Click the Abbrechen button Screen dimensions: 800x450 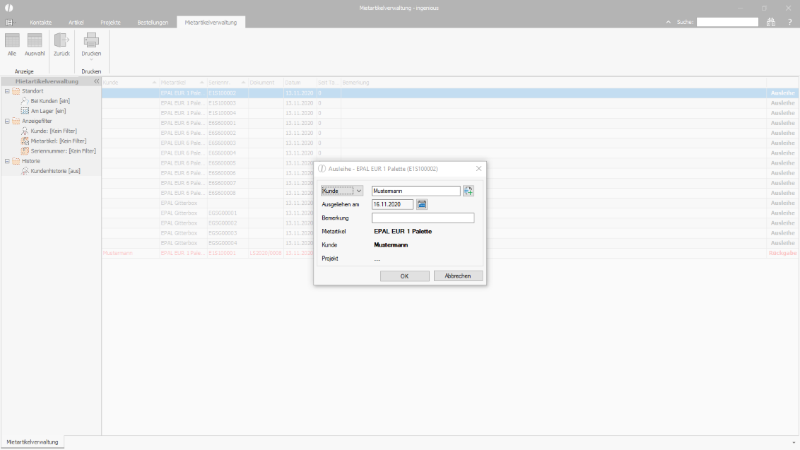(x=458, y=276)
